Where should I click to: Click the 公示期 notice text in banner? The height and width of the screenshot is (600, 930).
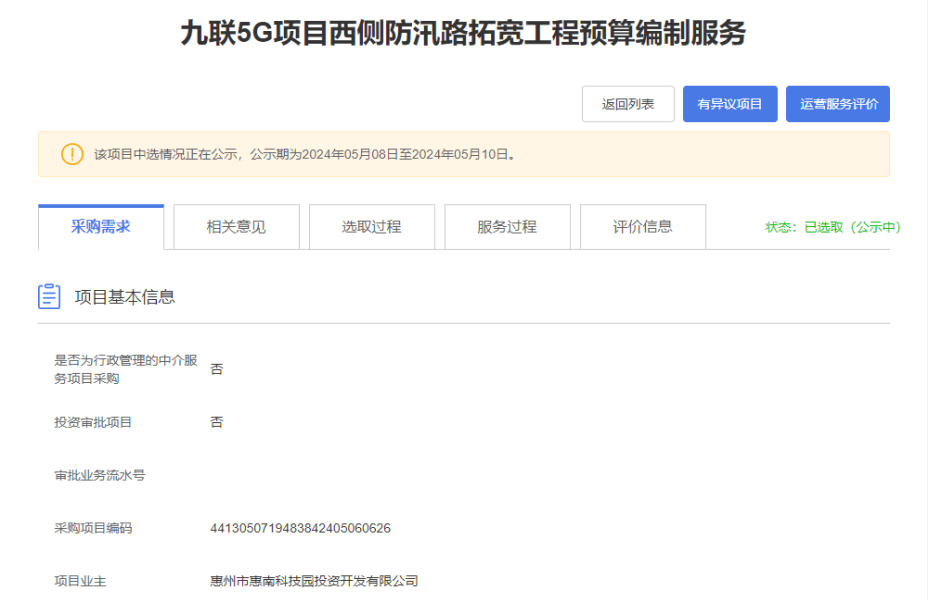(x=306, y=154)
